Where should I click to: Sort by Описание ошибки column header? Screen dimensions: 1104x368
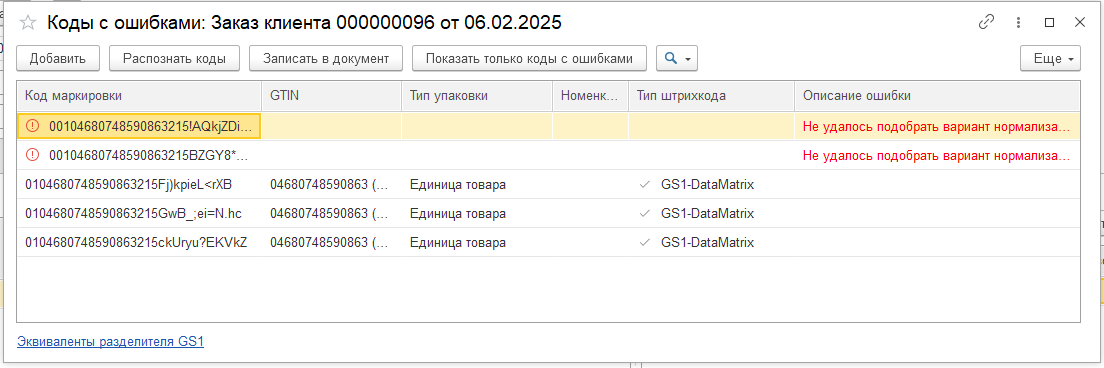point(937,96)
